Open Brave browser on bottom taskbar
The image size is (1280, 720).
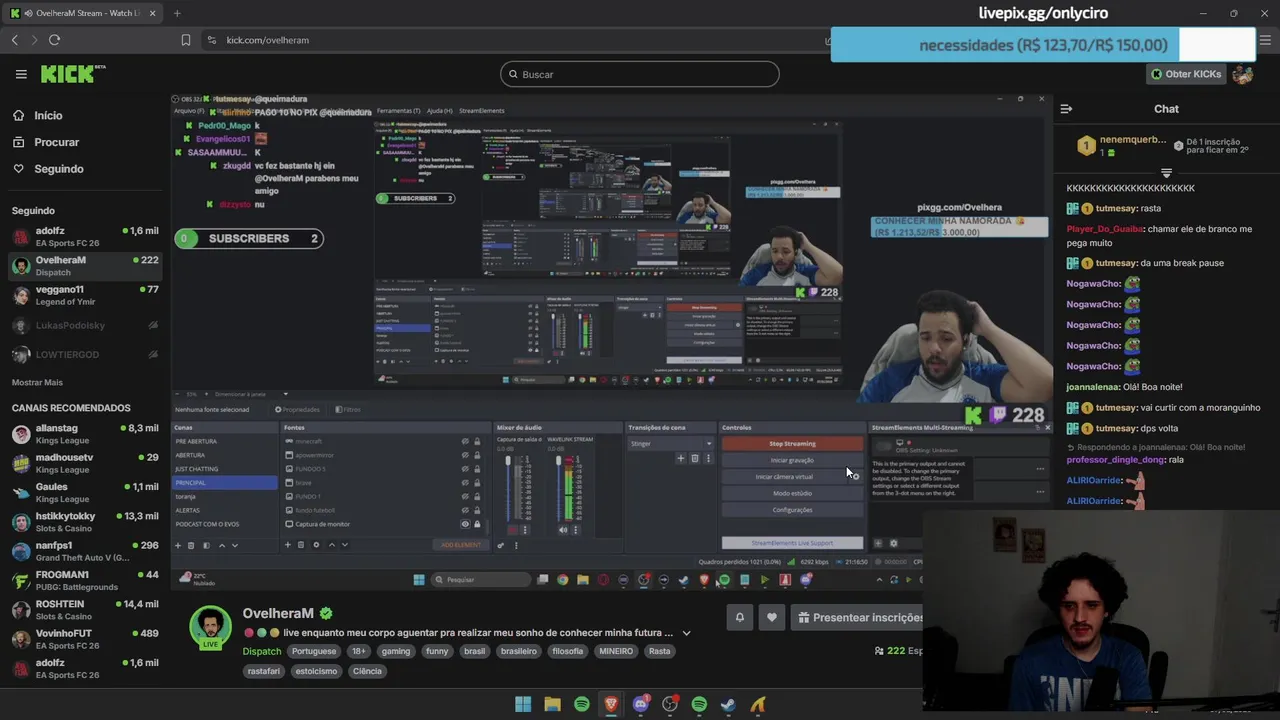611,704
